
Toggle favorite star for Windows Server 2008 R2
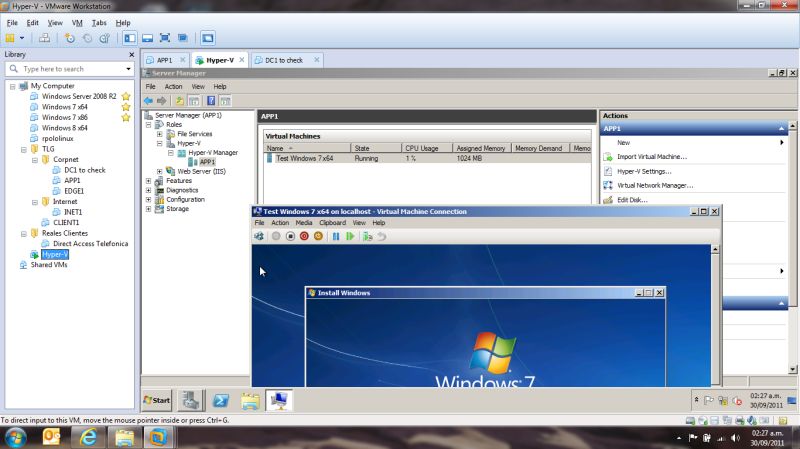click(126, 96)
